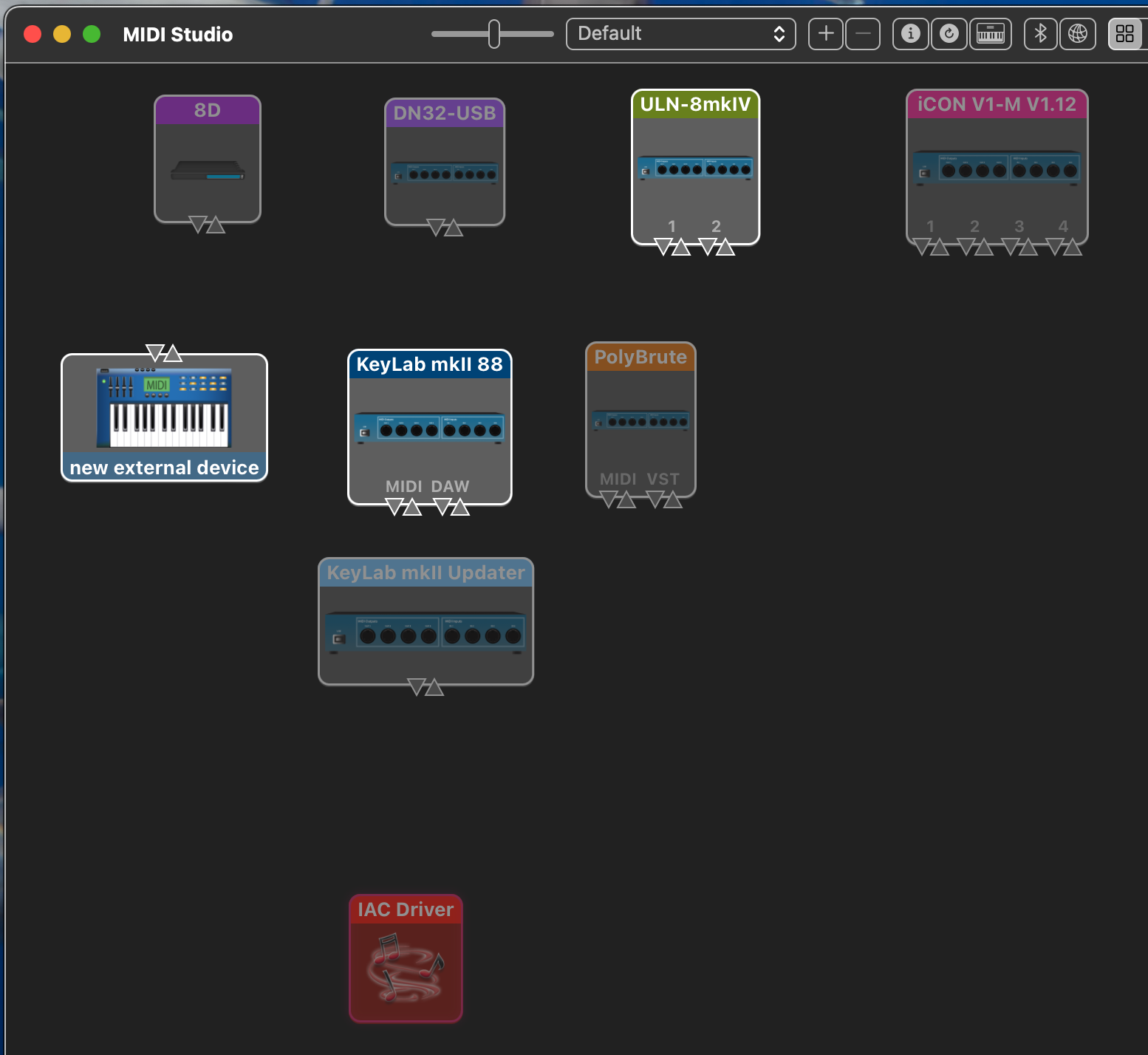This screenshot has width=1148, height=1055.
Task: Click the DAW port label on KeyLab
Action: (x=451, y=487)
